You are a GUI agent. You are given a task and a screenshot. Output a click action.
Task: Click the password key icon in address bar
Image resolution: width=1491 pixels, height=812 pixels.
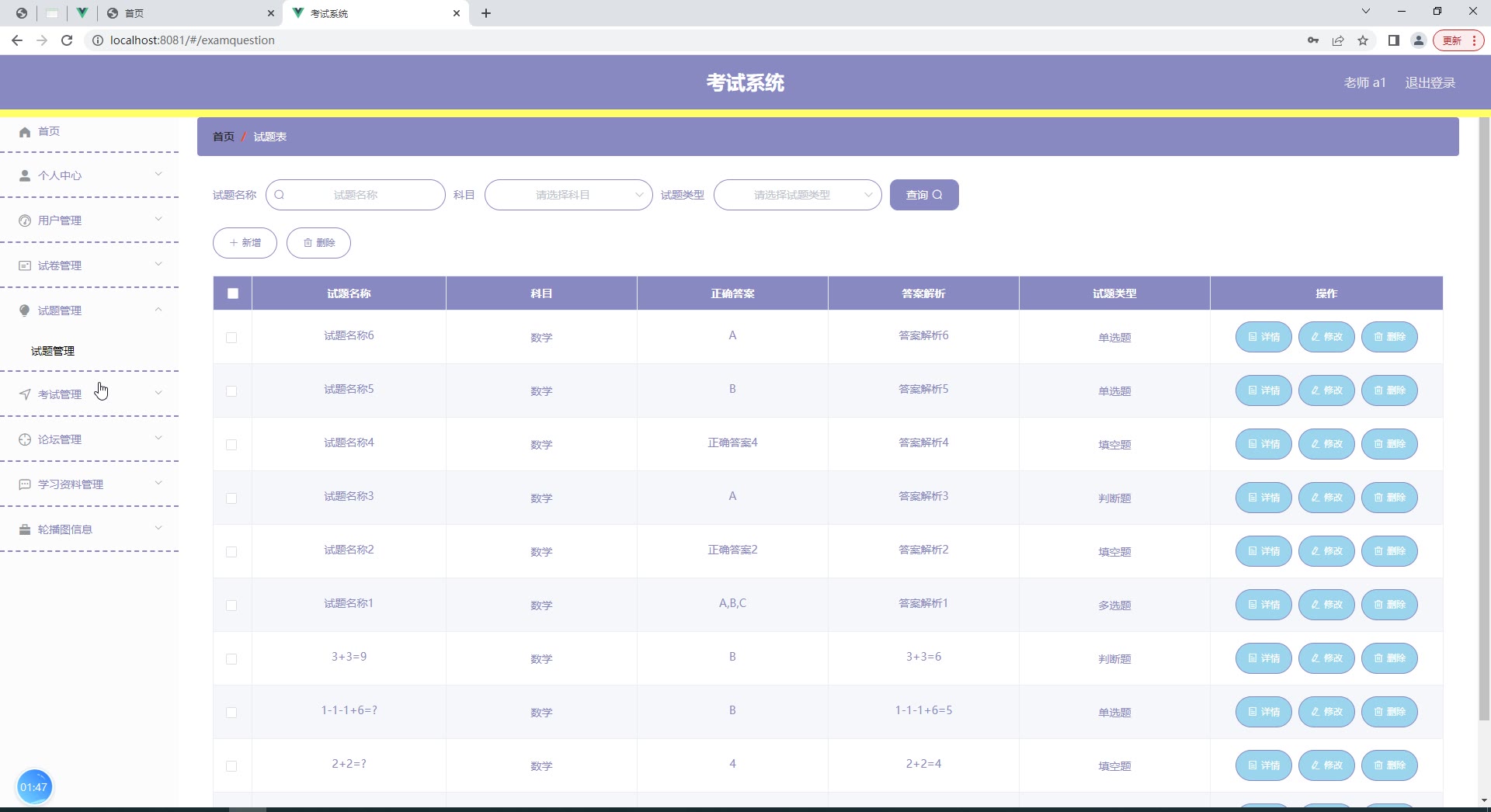pos(1313,40)
